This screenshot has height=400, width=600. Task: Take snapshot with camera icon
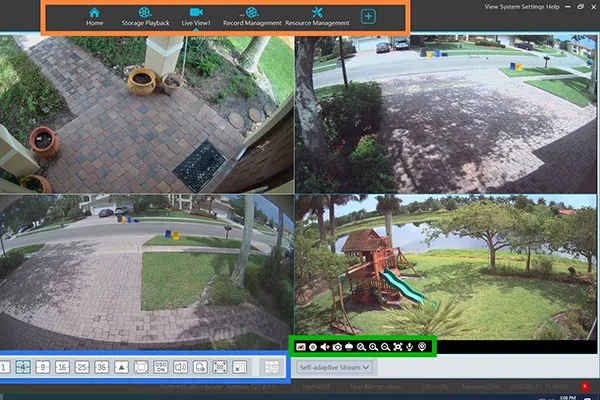point(337,346)
